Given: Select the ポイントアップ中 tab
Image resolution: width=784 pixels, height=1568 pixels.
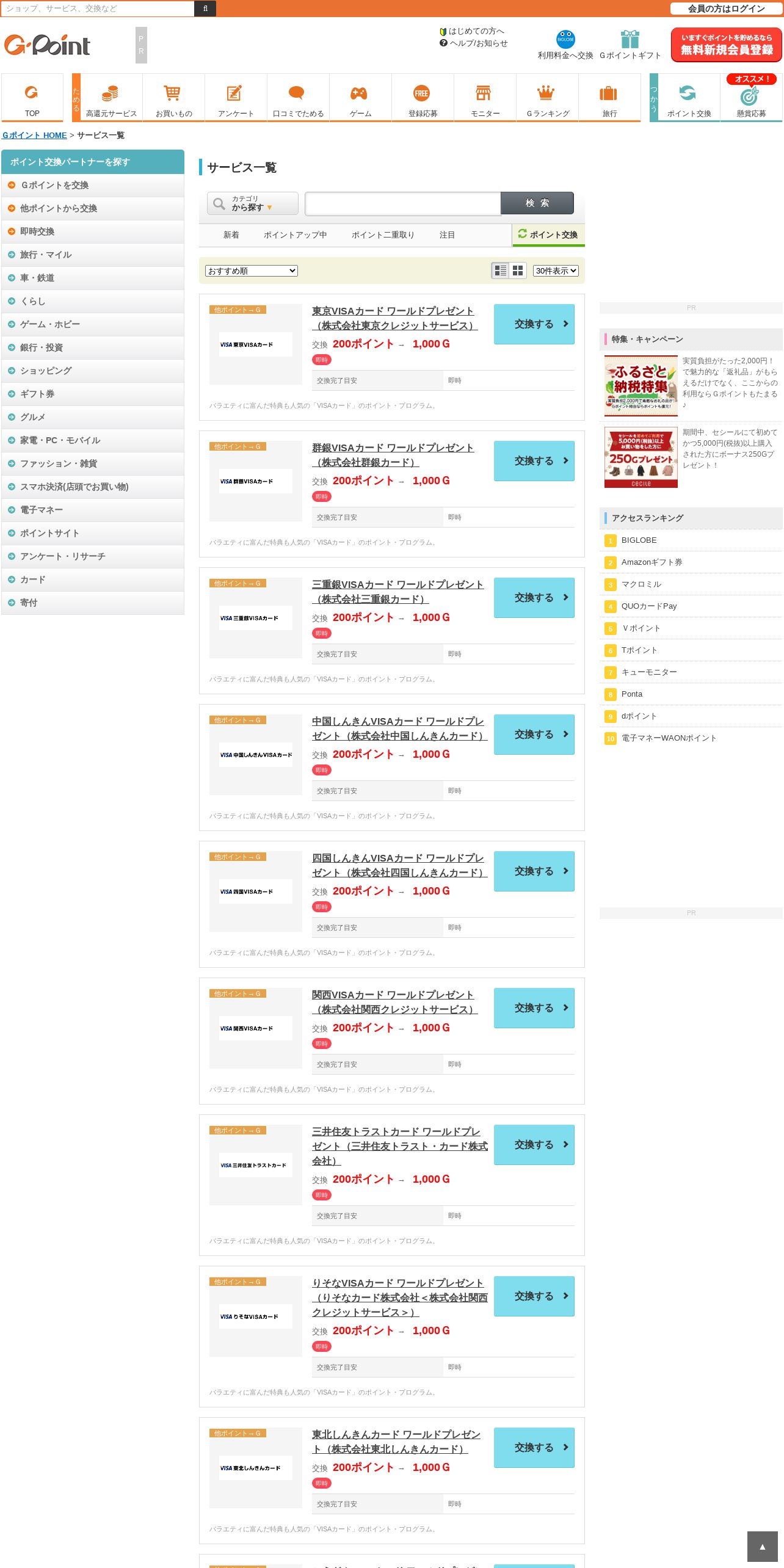Looking at the screenshot, I should coord(296,235).
